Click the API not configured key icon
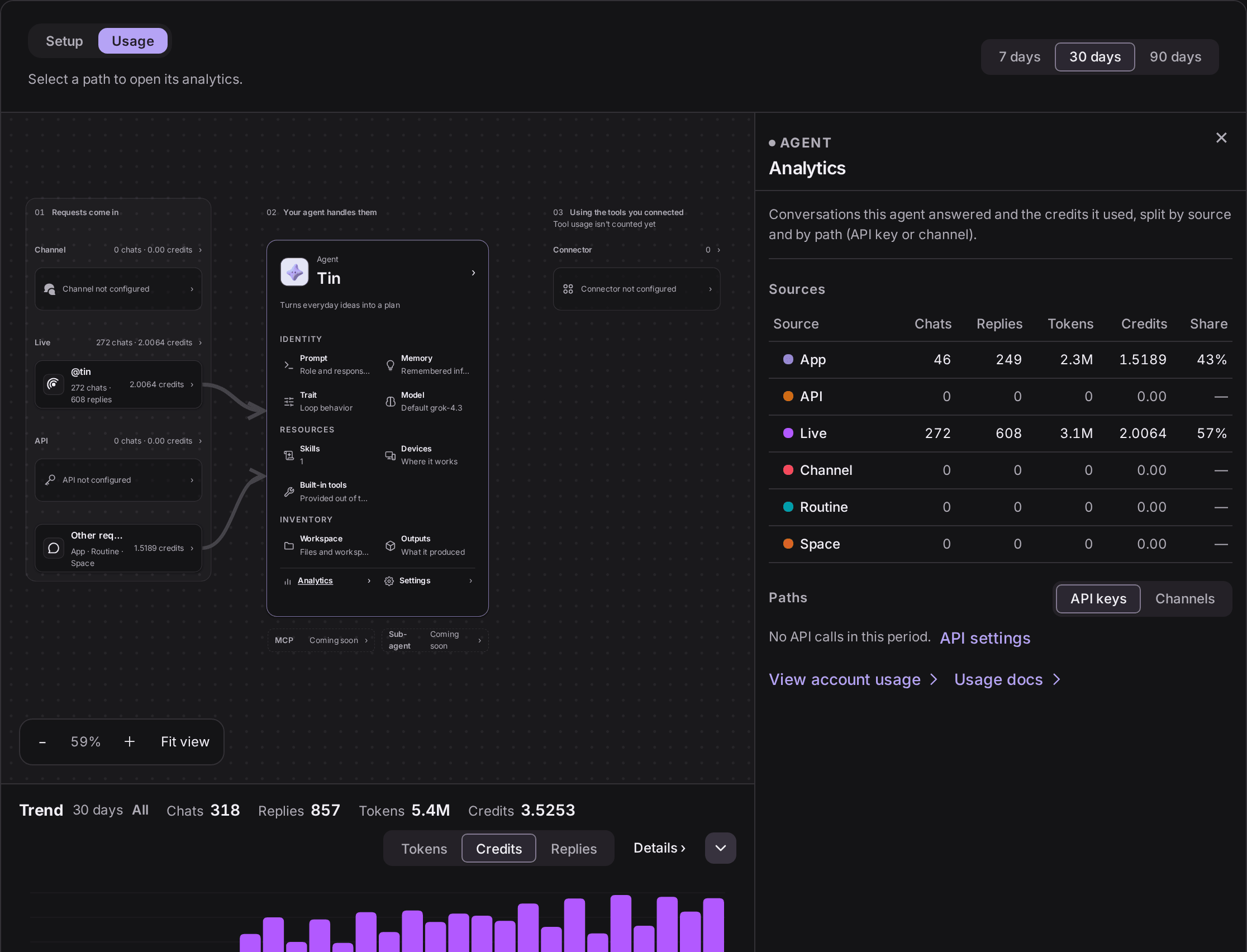This screenshot has height=952, width=1247. coord(49,480)
